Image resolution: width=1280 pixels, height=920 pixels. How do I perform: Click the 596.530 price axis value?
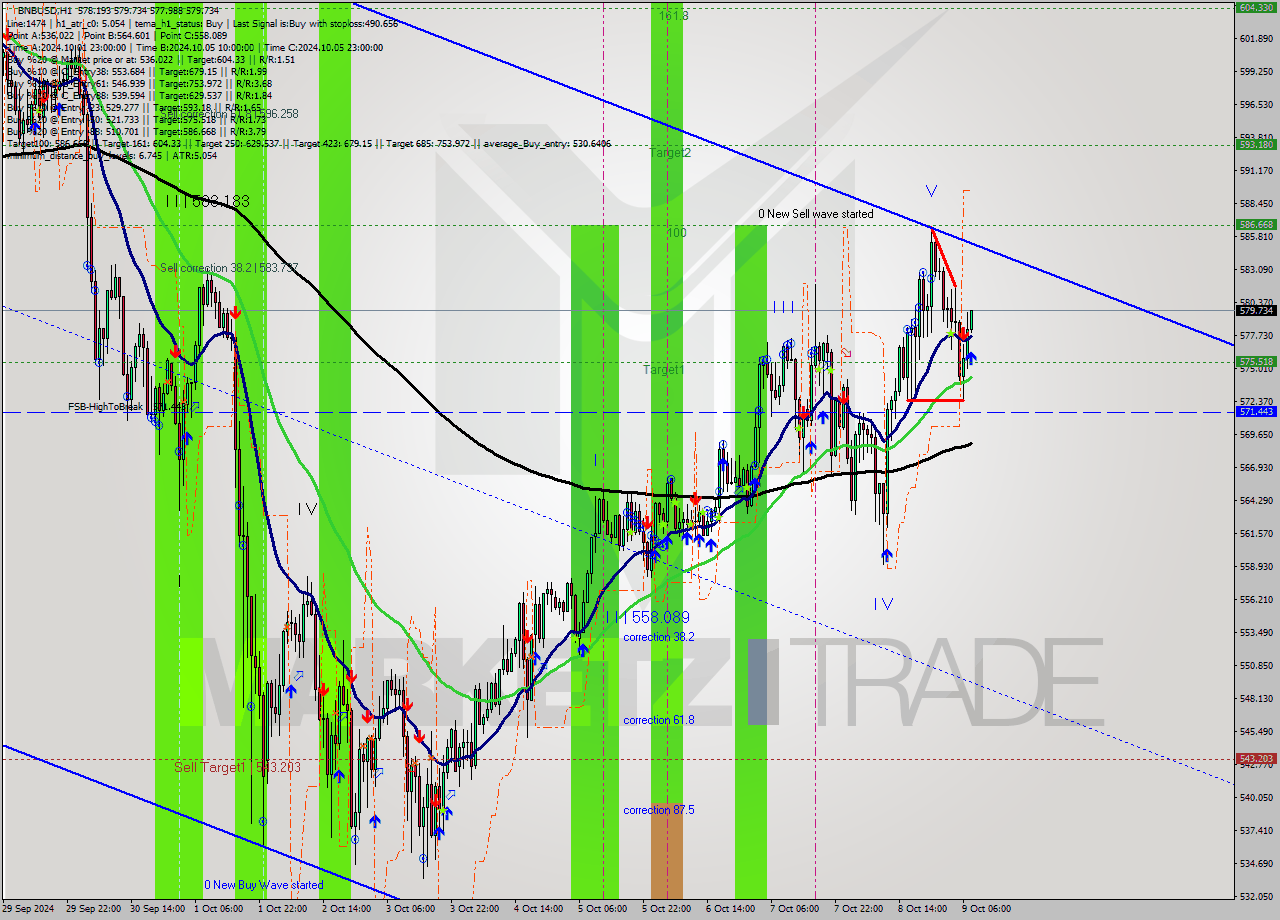1256,104
